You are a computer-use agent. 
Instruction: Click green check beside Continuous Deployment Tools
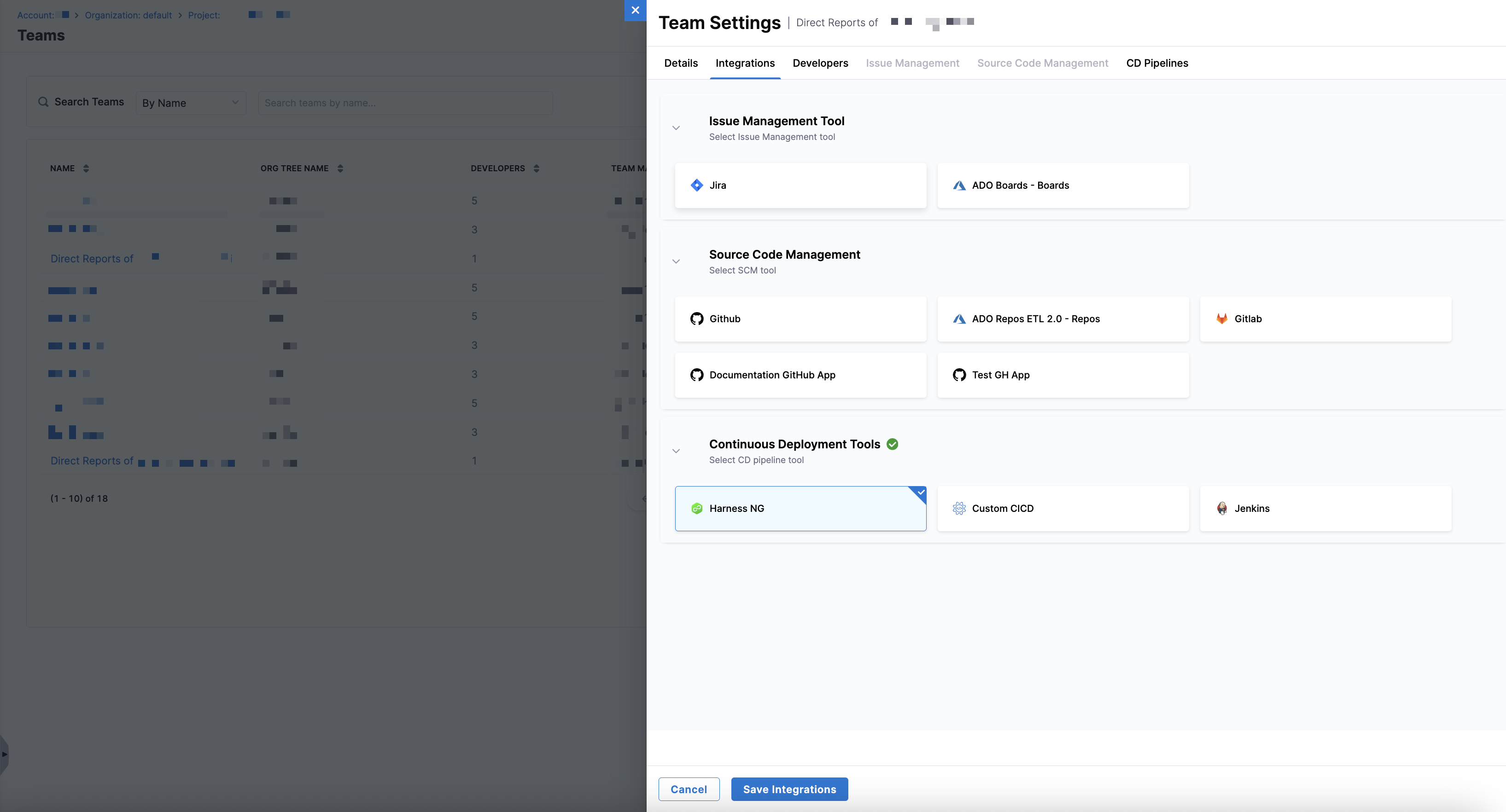[892, 444]
